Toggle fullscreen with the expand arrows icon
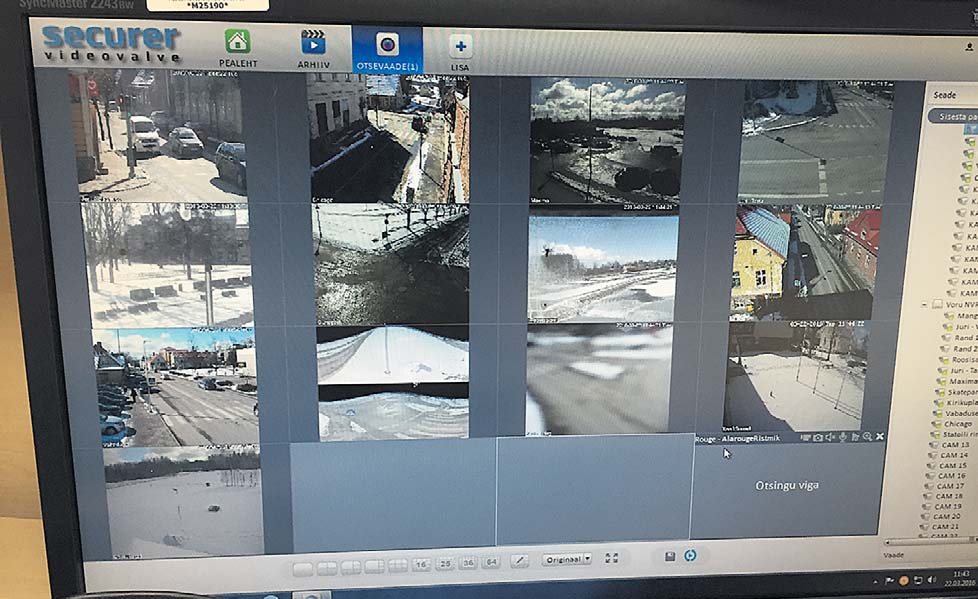The width and height of the screenshot is (978, 599). click(x=611, y=558)
